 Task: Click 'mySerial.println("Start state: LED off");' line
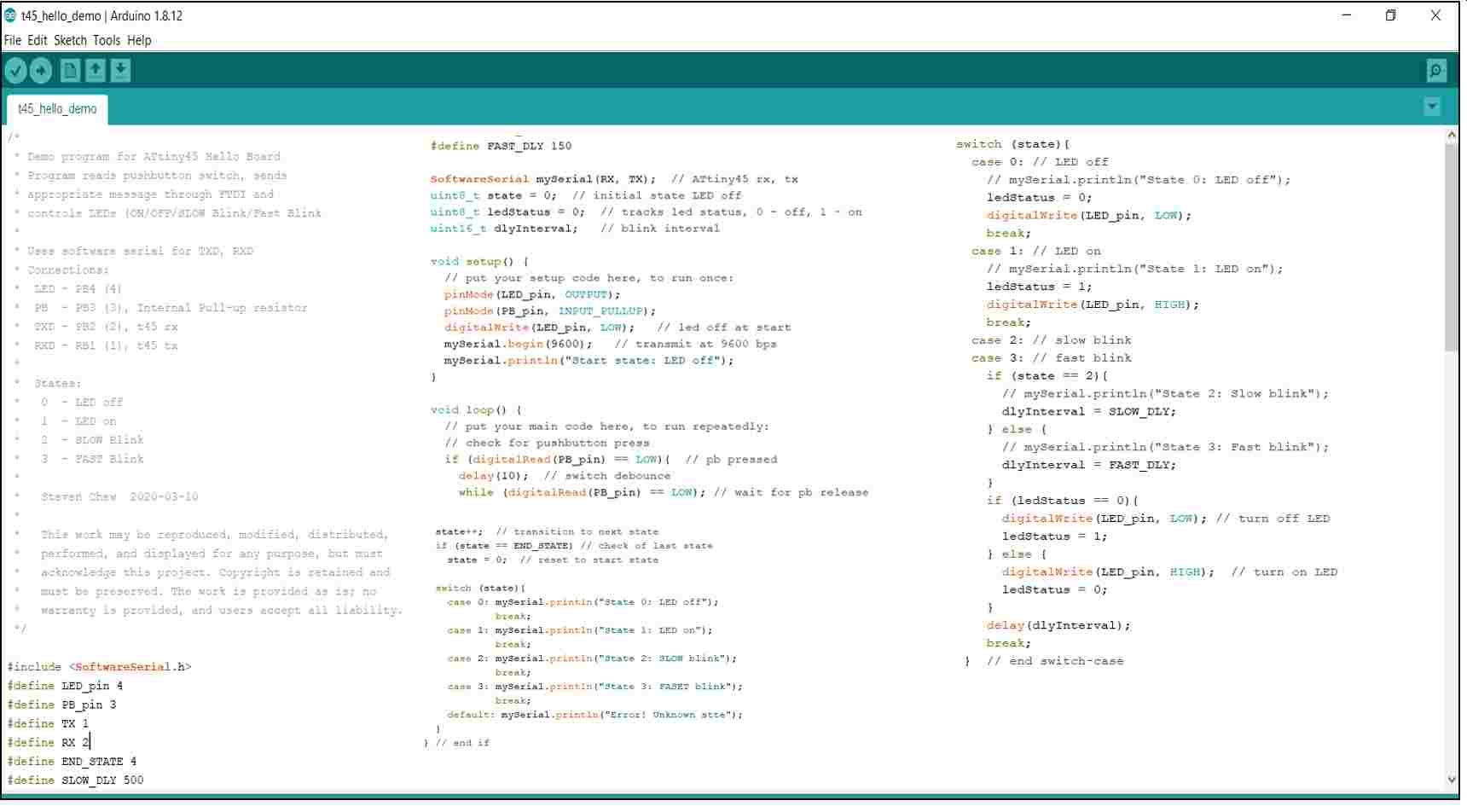click(x=589, y=361)
